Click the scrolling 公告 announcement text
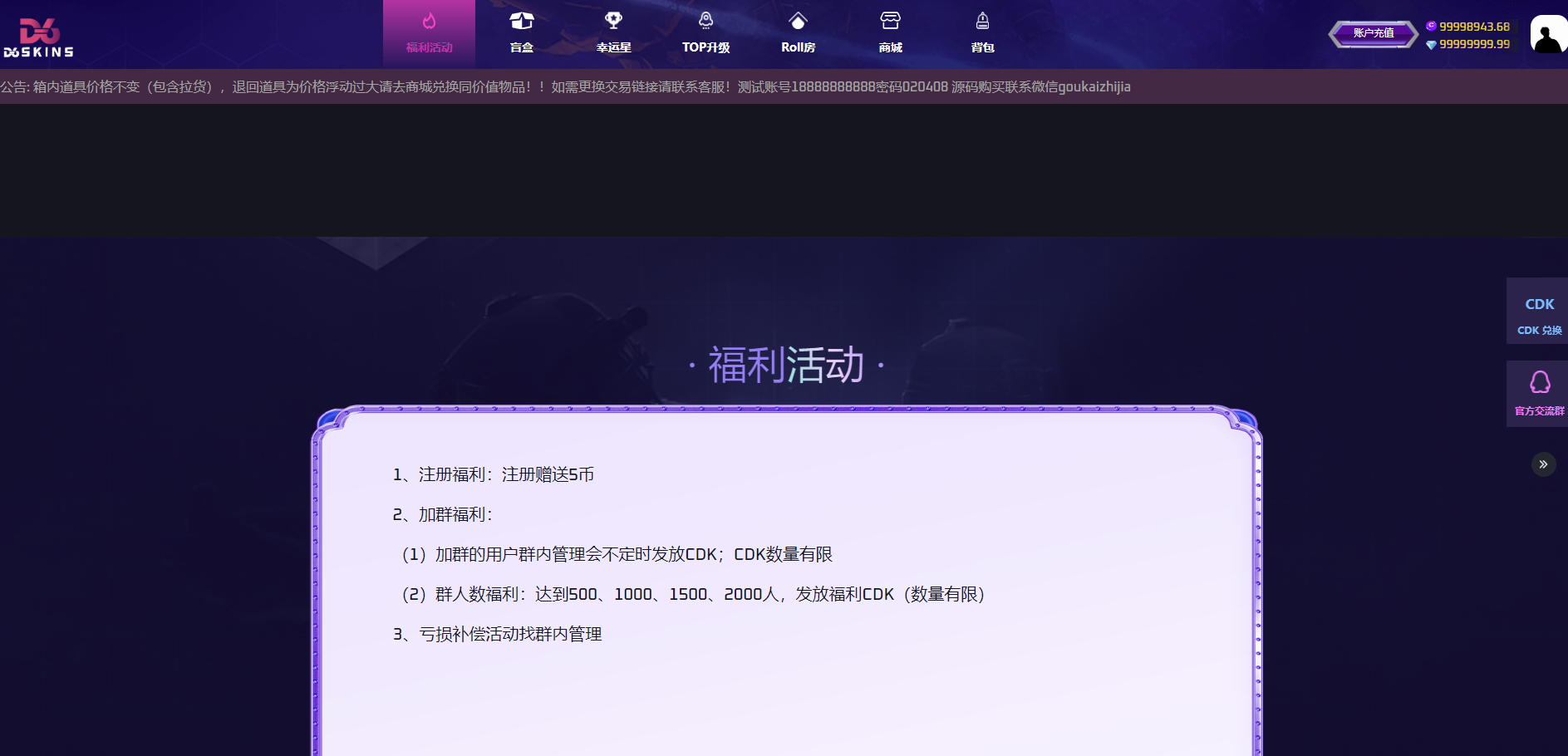Image resolution: width=1568 pixels, height=756 pixels. 565,86
